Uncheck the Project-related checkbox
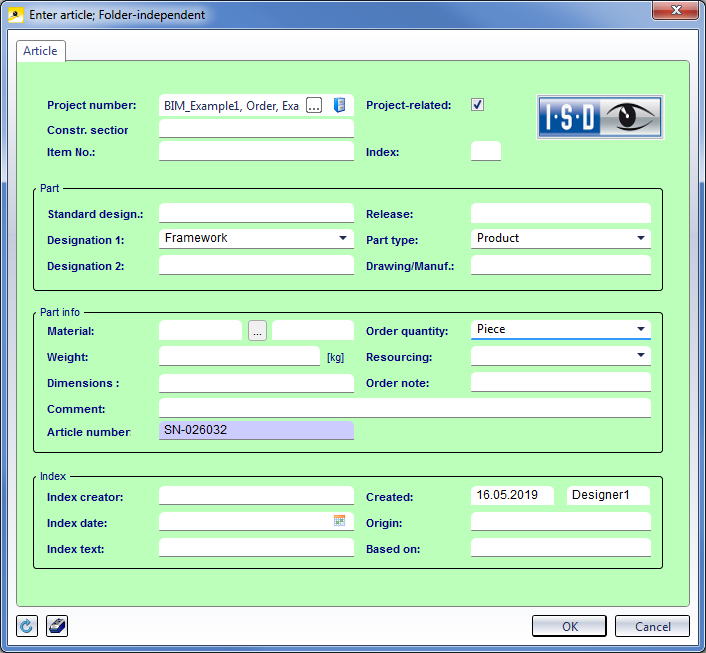Screen dimensions: 706x653 [x=478, y=105]
